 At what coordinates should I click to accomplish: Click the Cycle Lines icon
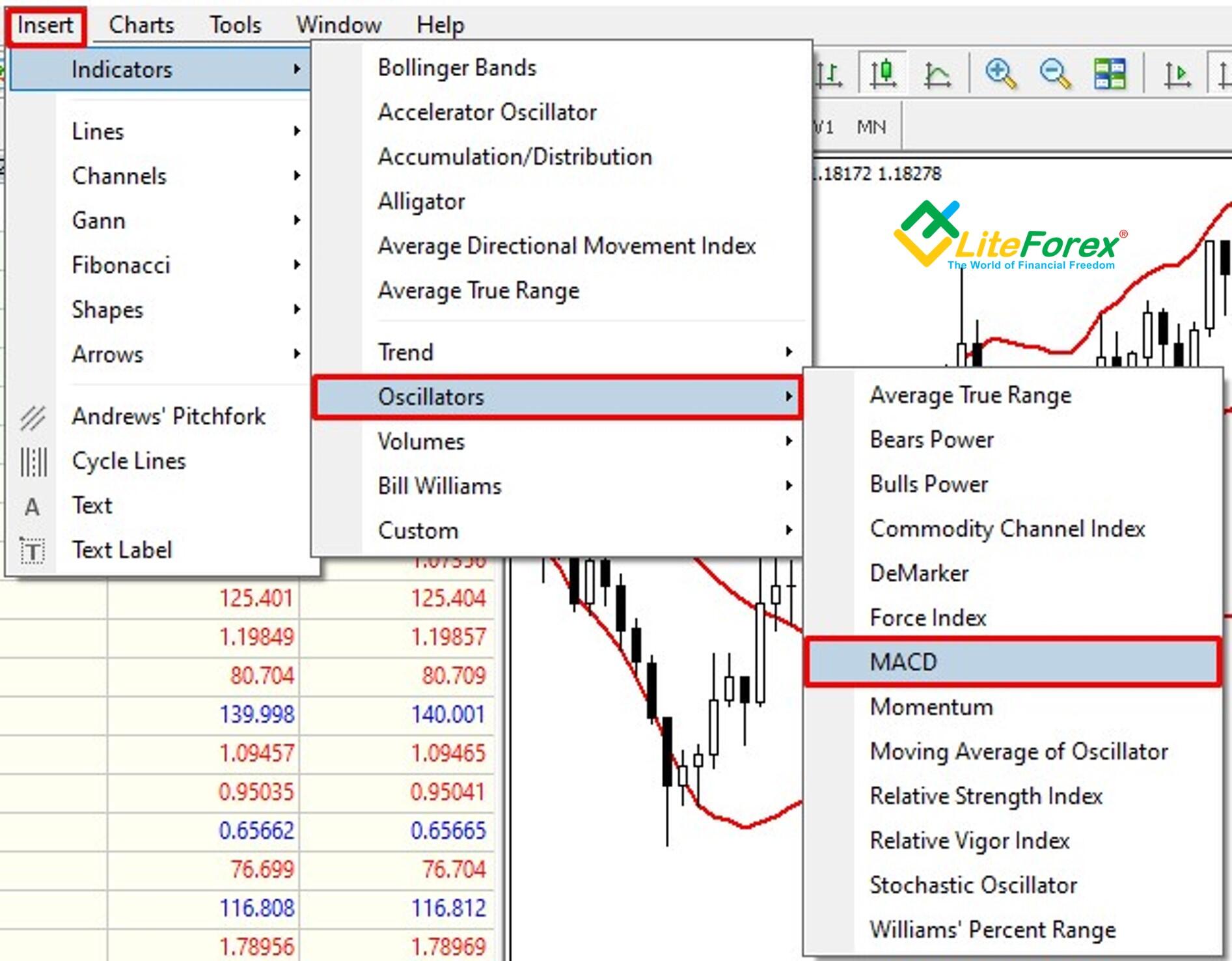click(x=34, y=461)
